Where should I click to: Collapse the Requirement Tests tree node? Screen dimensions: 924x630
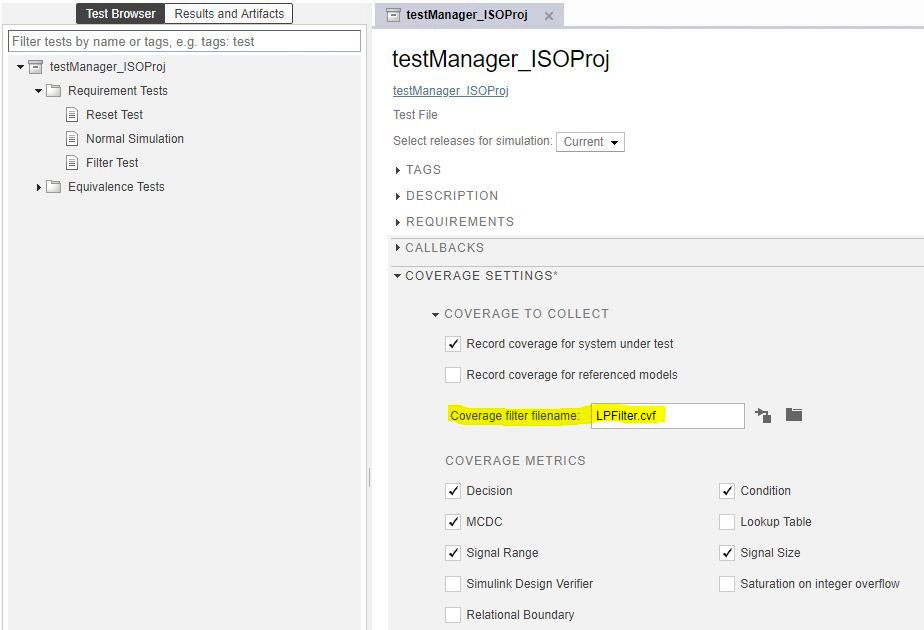click(37, 90)
